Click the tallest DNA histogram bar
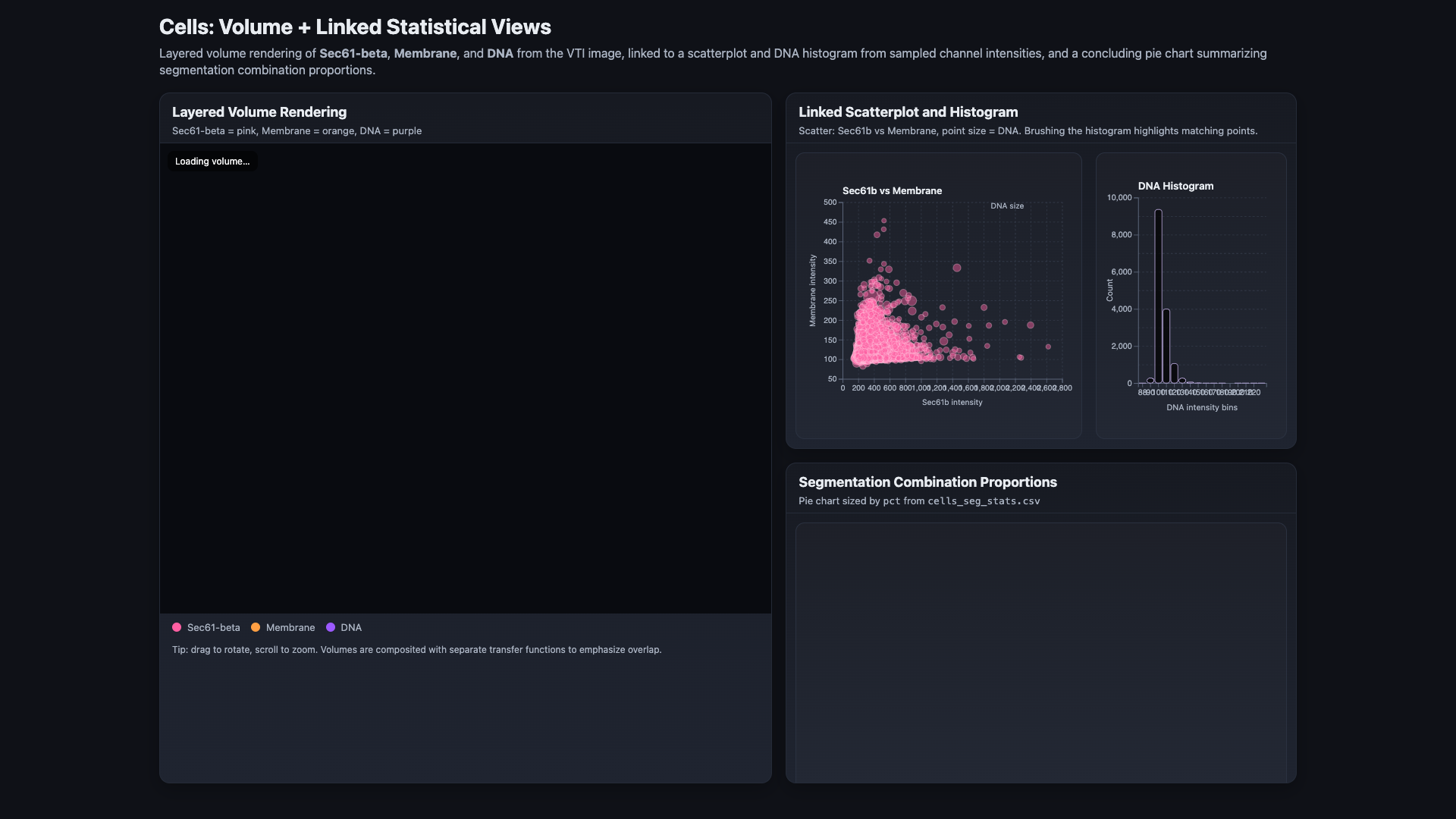The height and width of the screenshot is (819, 1456). 1158,297
